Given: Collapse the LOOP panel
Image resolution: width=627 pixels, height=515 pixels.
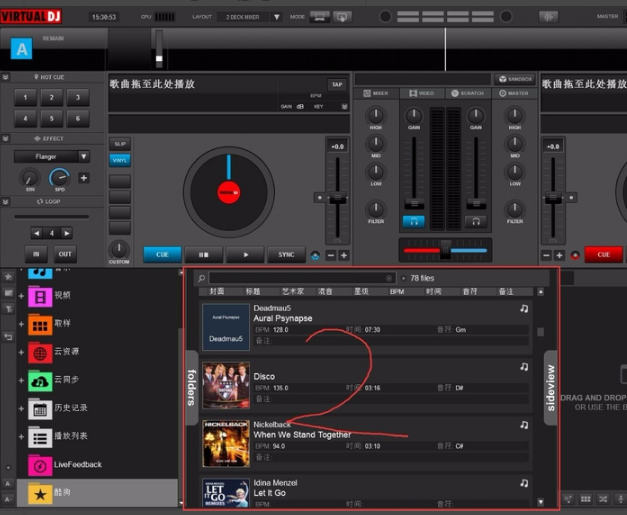Looking at the screenshot, I should click(5, 202).
